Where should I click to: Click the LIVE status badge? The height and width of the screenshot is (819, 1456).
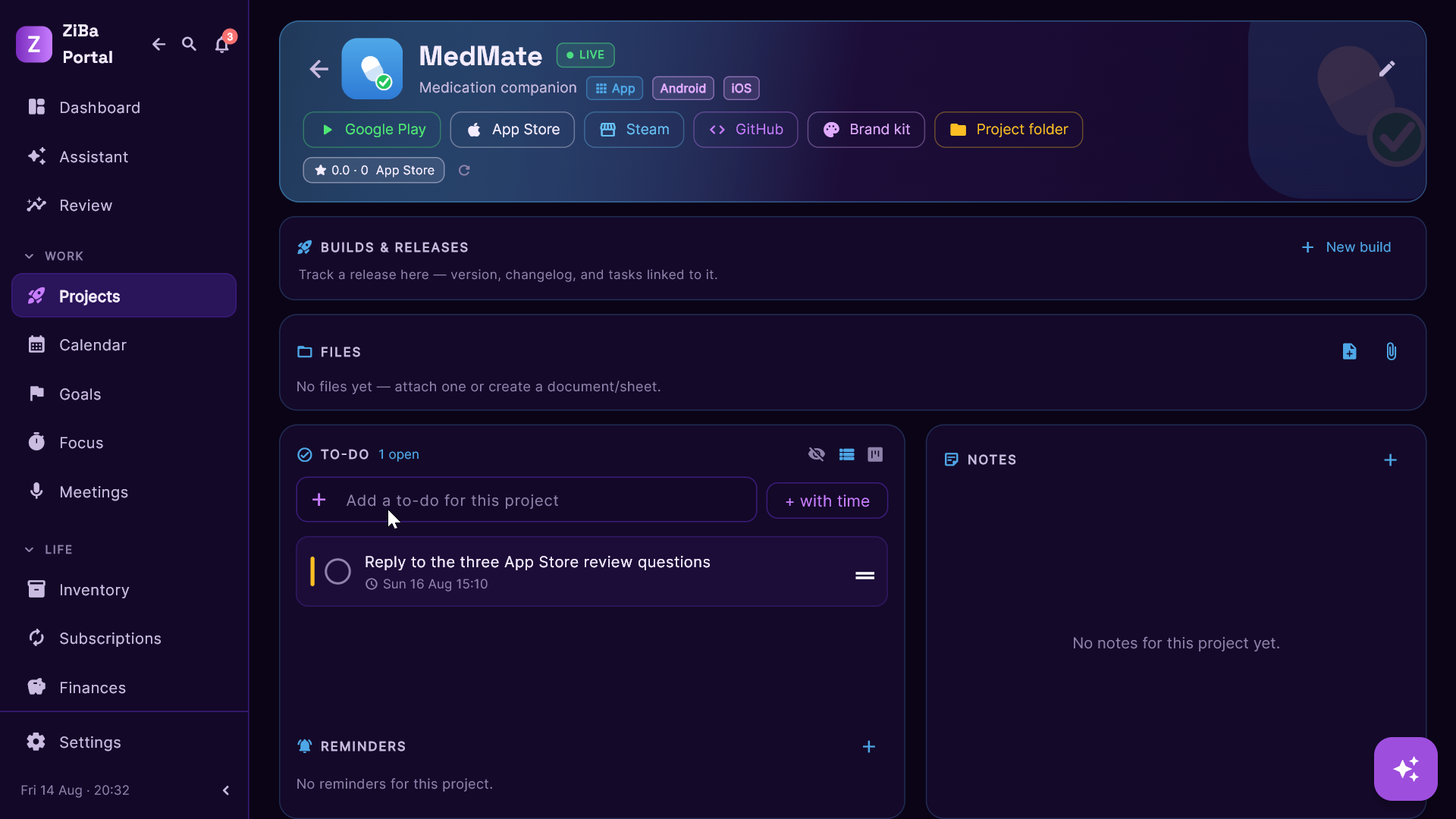coord(585,55)
